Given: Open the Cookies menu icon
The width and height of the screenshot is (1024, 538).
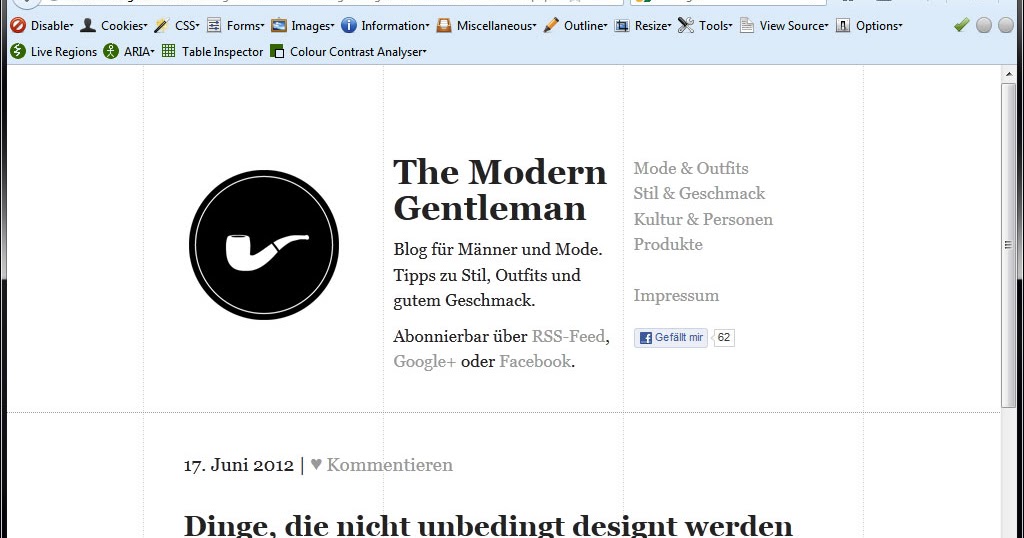Looking at the screenshot, I should click(x=88, y=25).
